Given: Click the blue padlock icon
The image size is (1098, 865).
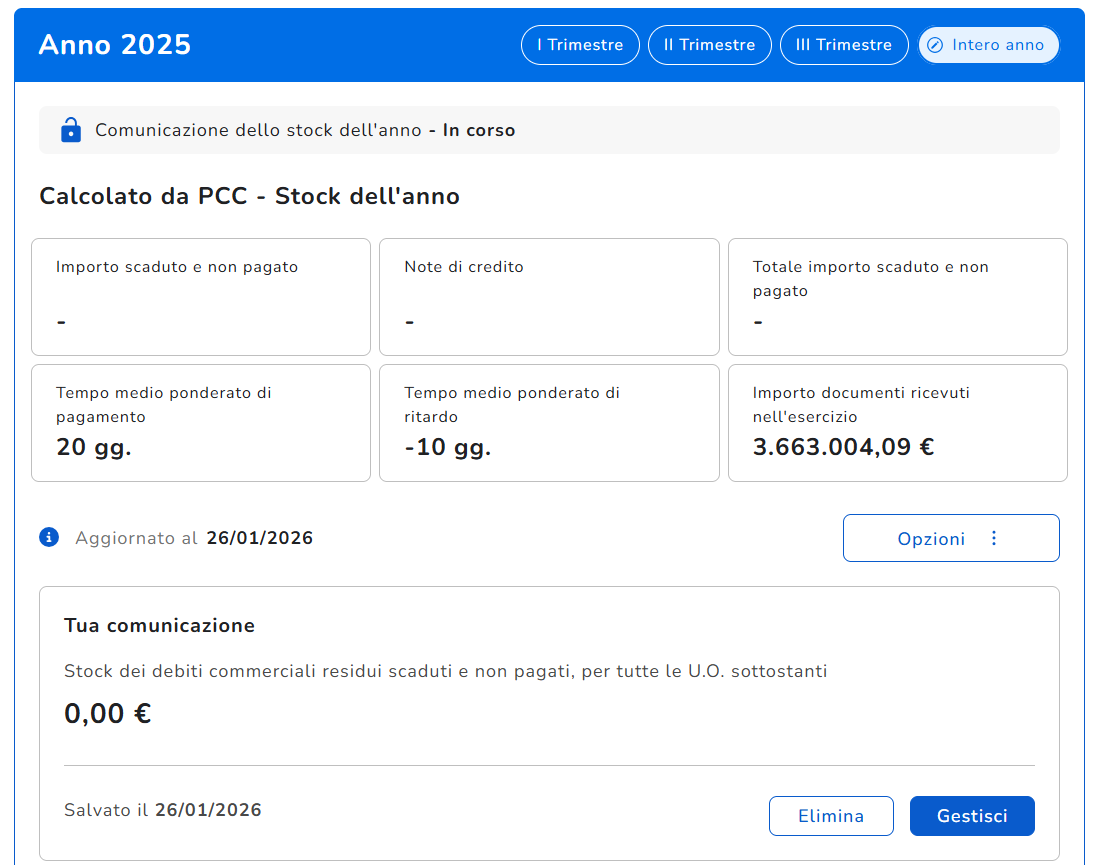Looking at the screenshot, I should click(x=71, y=130).
